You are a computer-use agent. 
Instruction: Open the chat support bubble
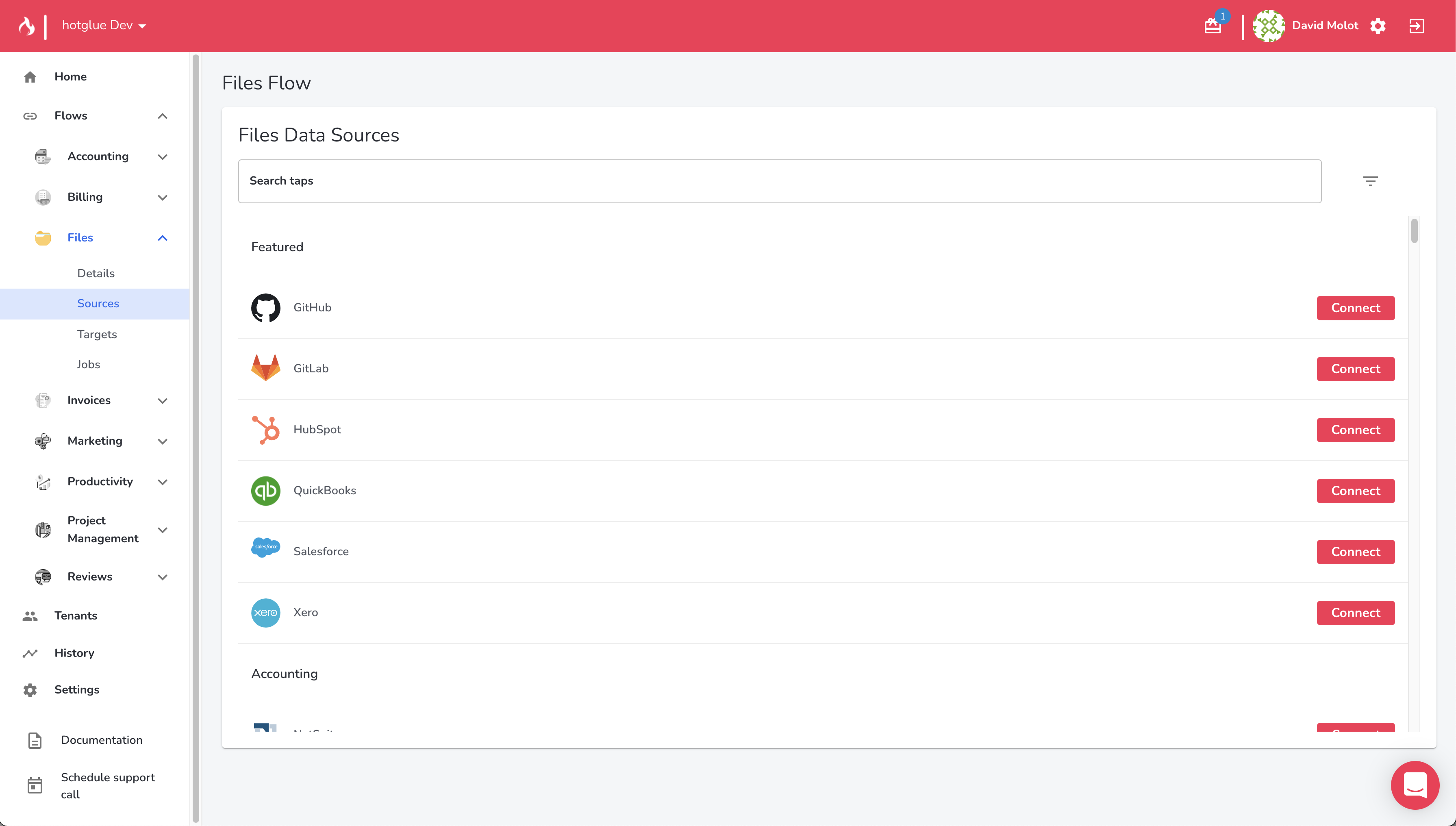(1415, 785)
